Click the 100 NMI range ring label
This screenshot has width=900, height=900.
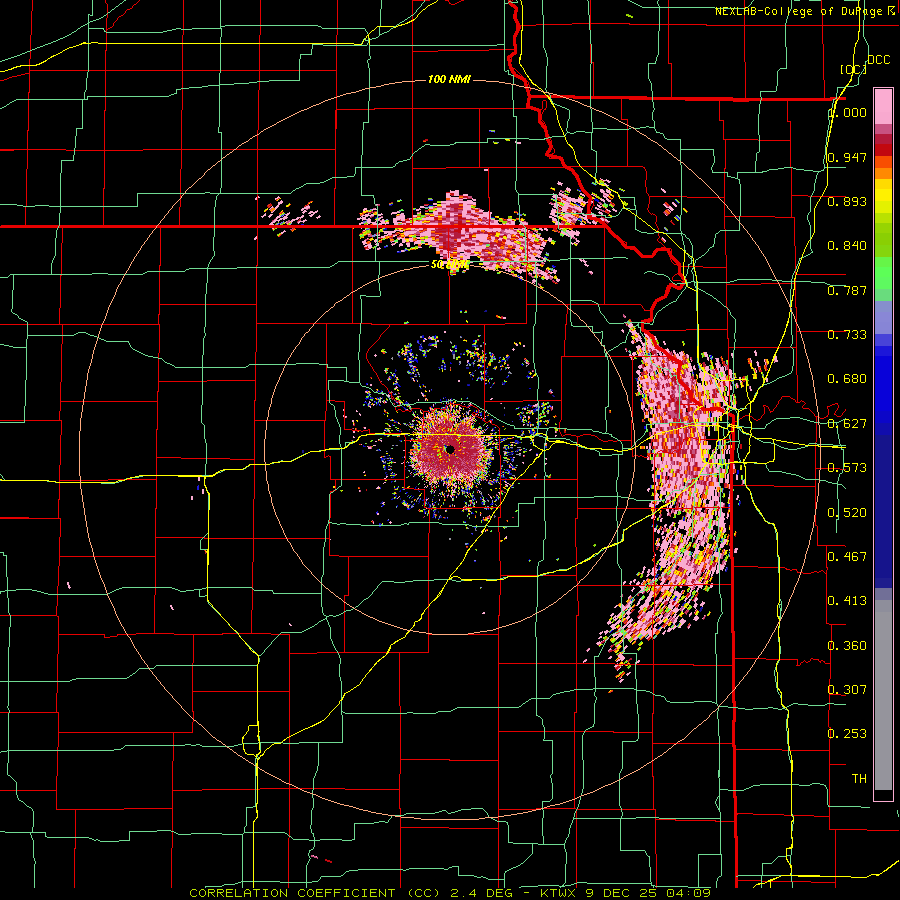(x=449, y=79)
